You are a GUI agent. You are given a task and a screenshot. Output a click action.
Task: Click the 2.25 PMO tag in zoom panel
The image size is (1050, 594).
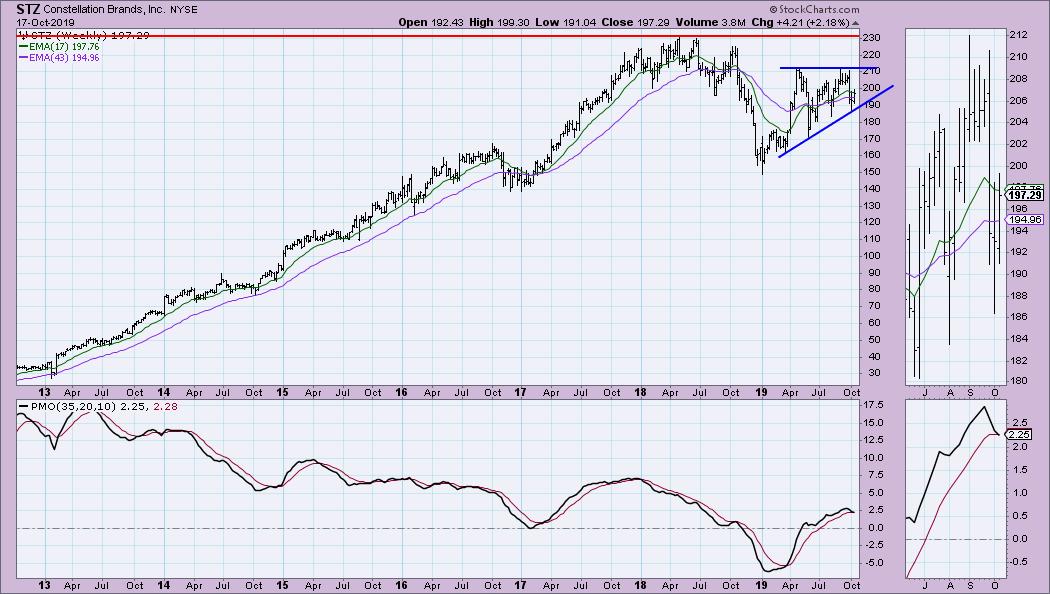1019,435
